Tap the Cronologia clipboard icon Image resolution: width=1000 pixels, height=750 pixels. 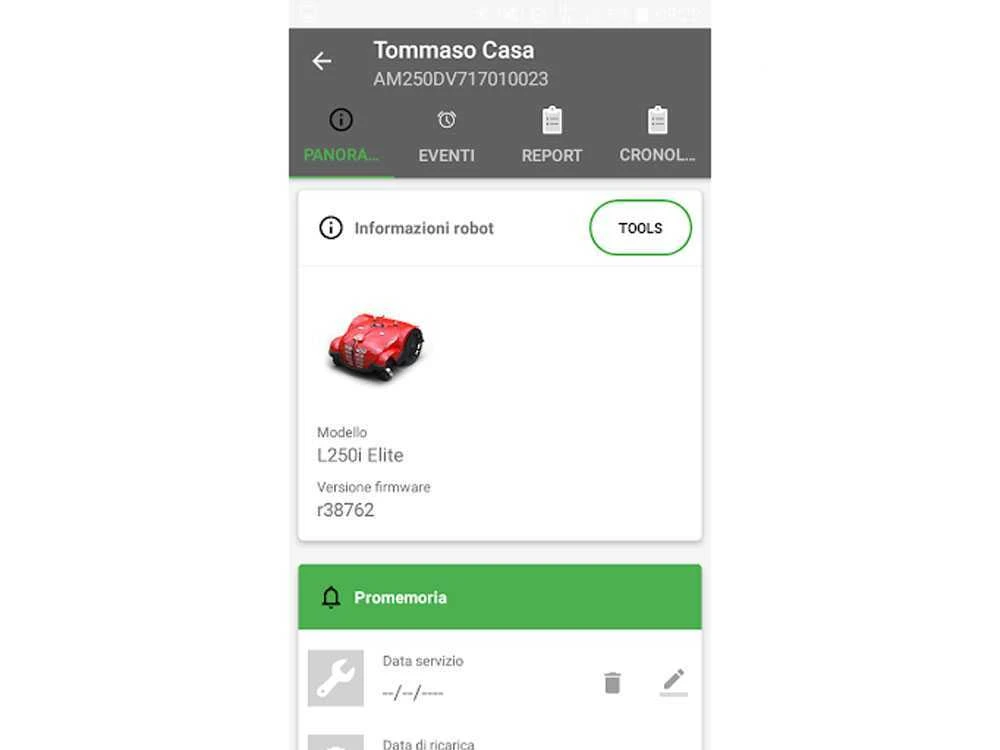point(658,121)
